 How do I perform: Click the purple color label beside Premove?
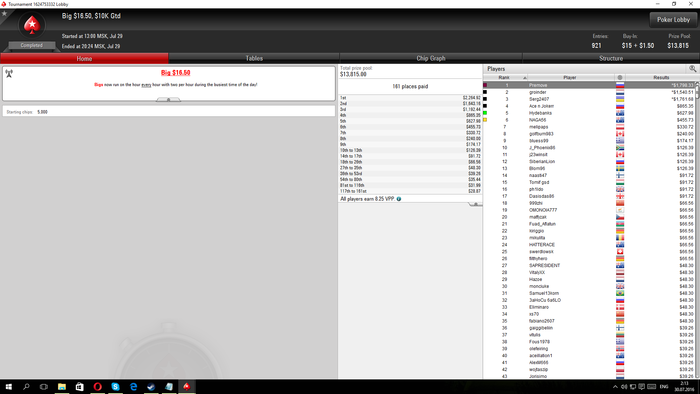pos(485,85)
